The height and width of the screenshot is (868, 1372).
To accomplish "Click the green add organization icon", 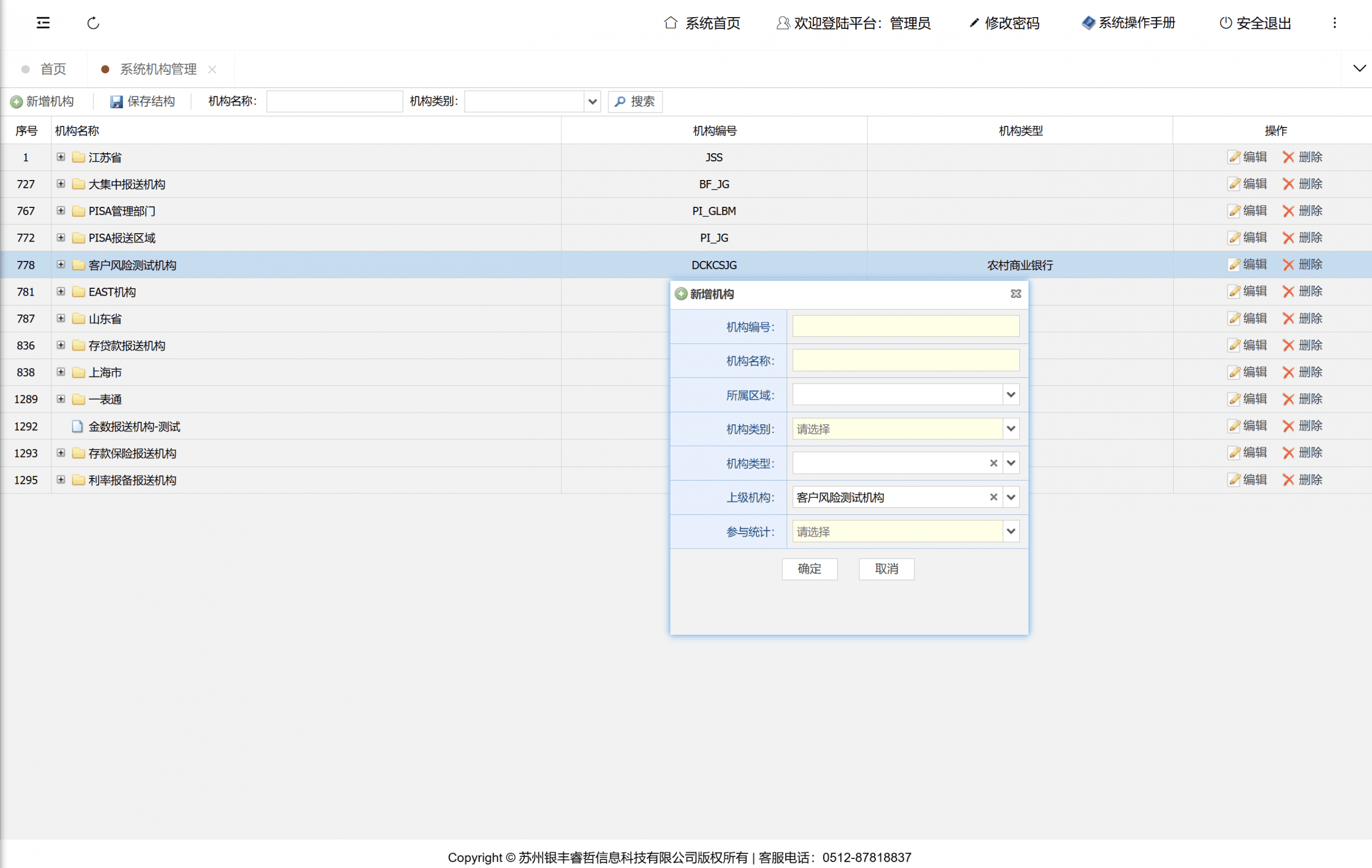I will point(17,101).
